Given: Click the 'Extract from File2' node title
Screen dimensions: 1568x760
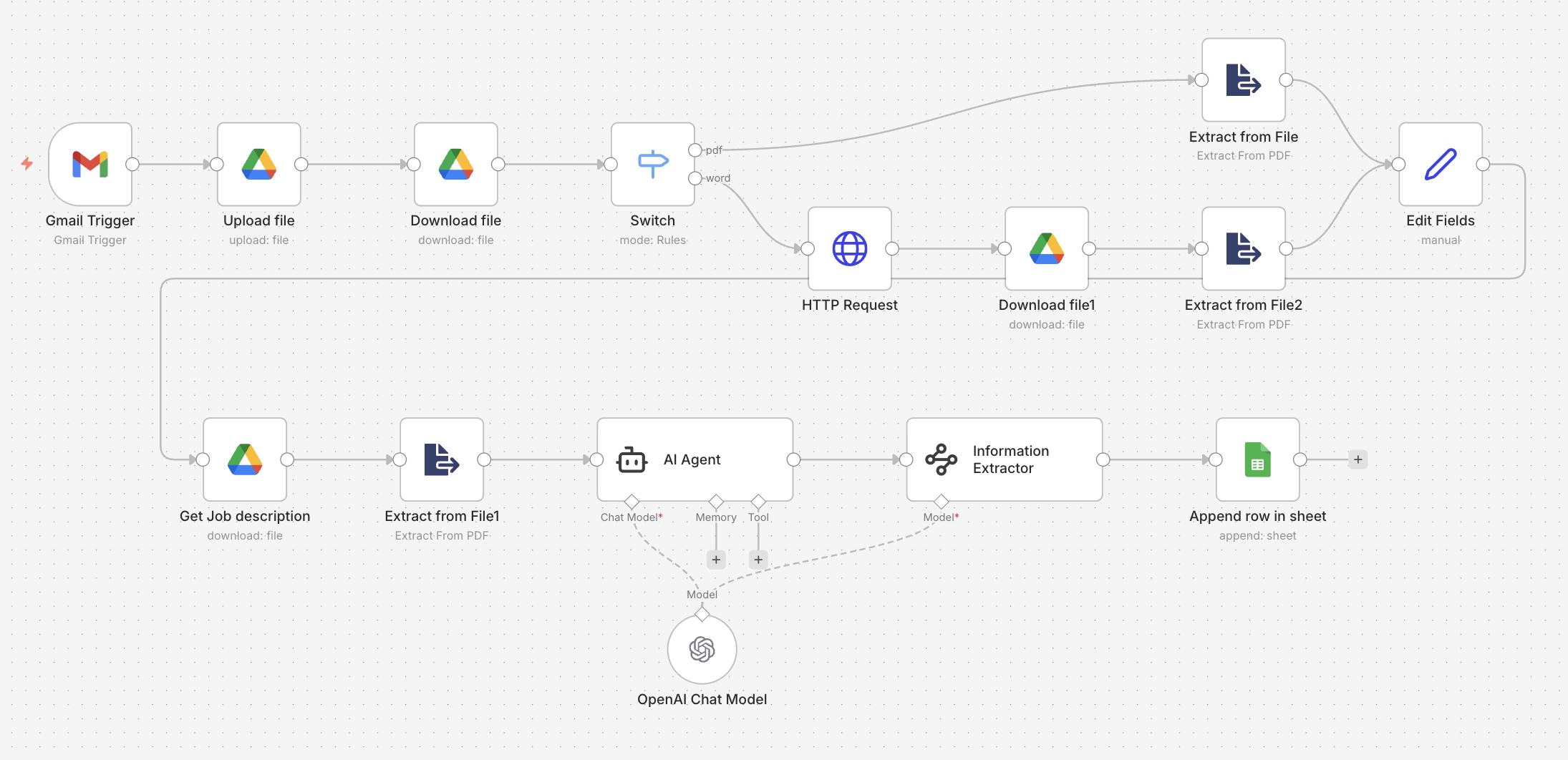Looking at the screenshot, I should tap(1244, 306).
